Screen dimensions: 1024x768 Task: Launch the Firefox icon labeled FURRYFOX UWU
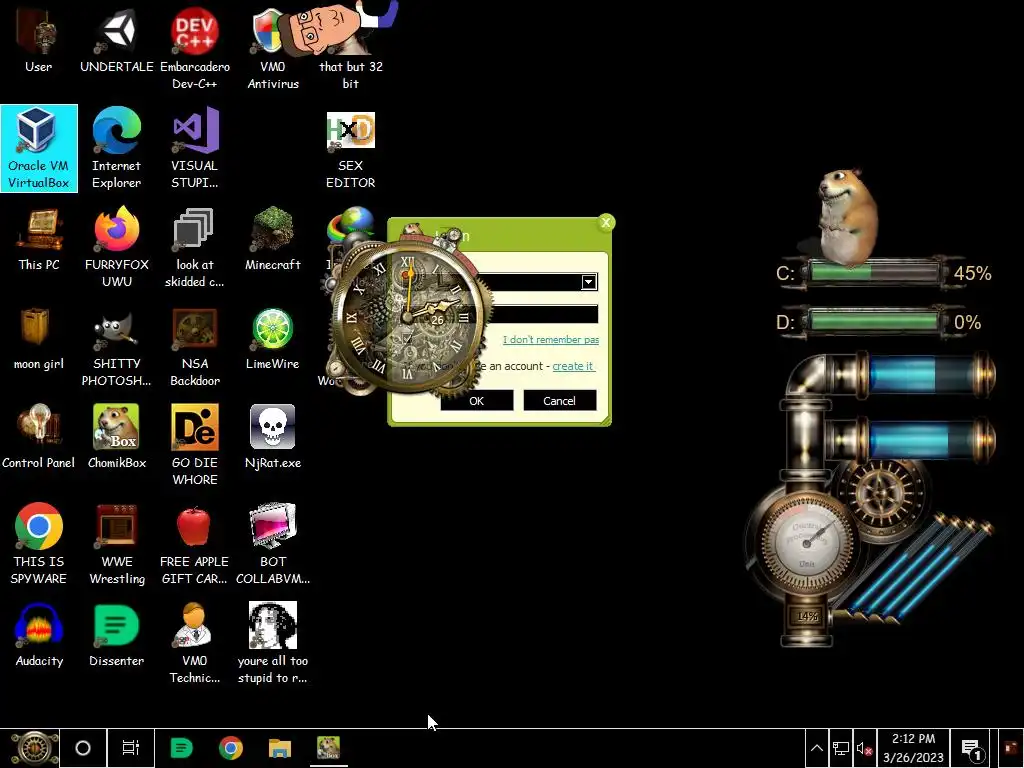(x=116, y=247)
